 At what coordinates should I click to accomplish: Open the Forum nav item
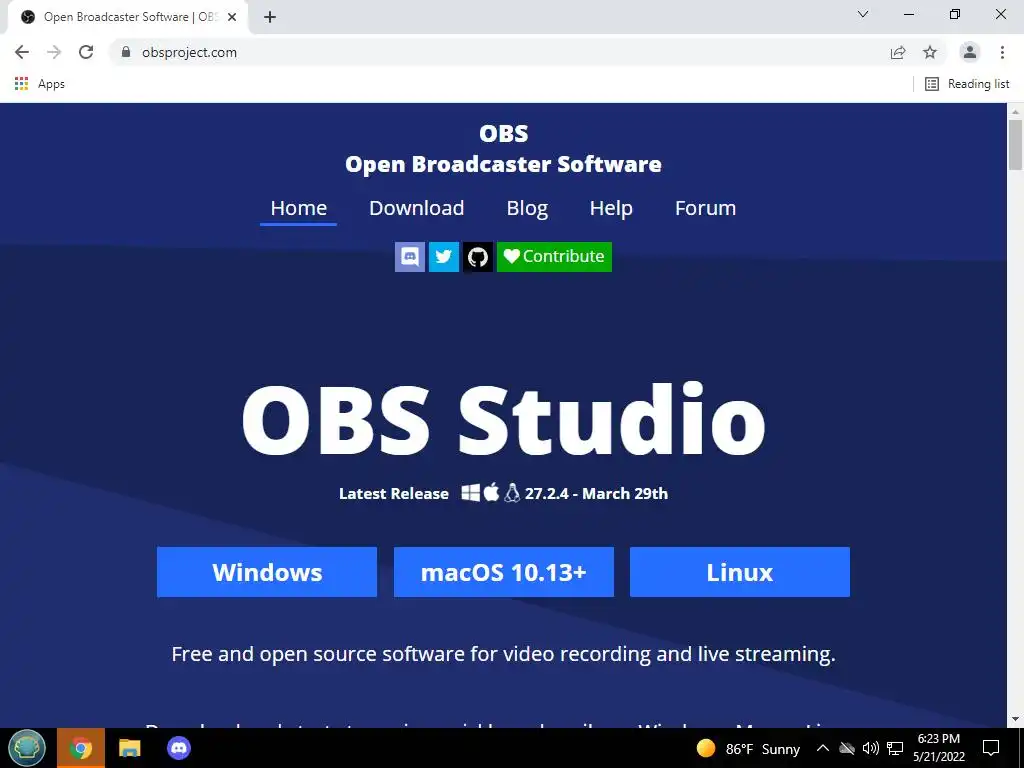tap(705, 208)
